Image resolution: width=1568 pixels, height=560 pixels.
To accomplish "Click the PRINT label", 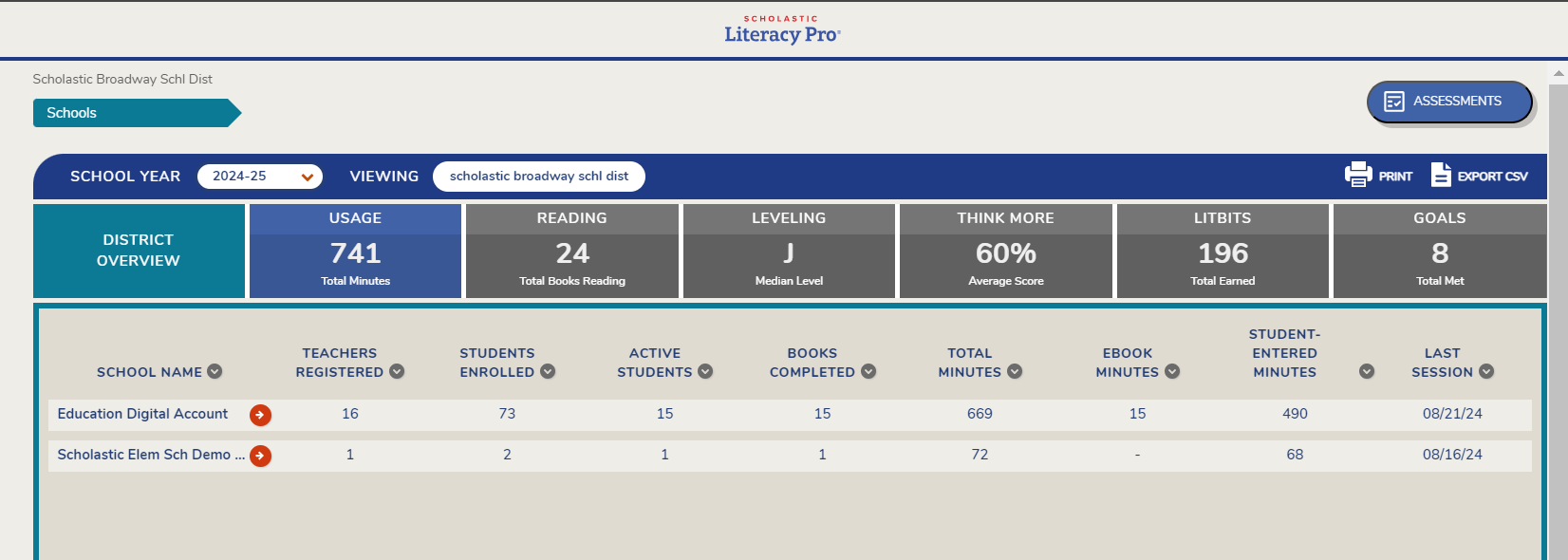I will pyautogui.click(x=1395, y=177).
